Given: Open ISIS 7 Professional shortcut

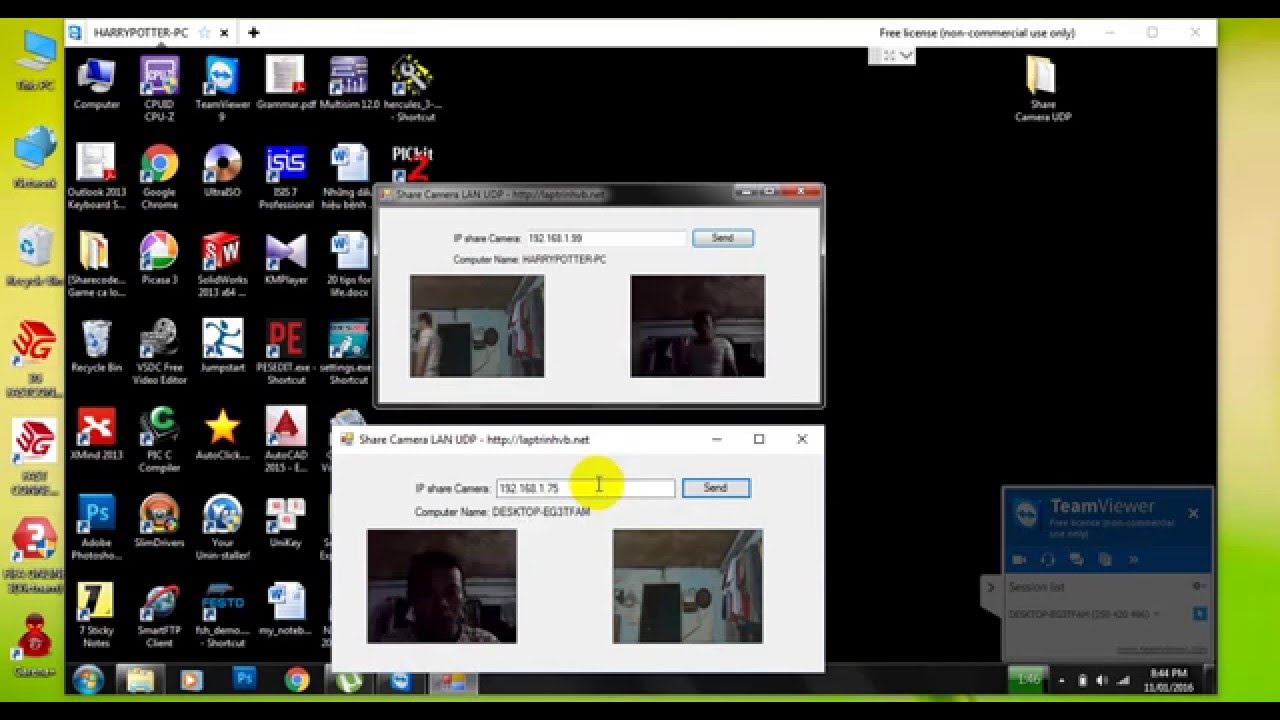Looking at the screenshot, I should point(286,177).
